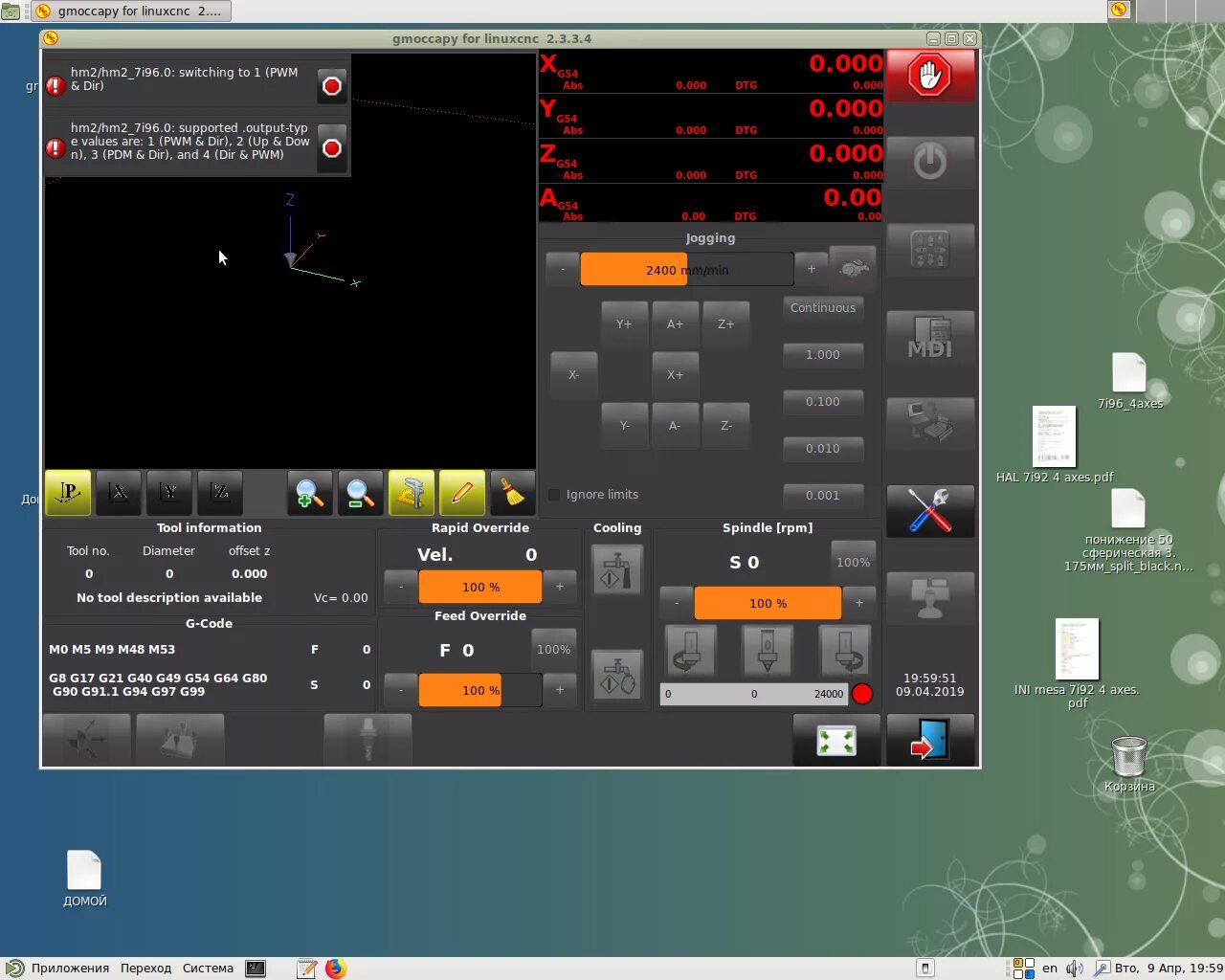The height and width of the screenshot is (980, 1225).
Task: Select Continuous jog increment
Action: 823,308
